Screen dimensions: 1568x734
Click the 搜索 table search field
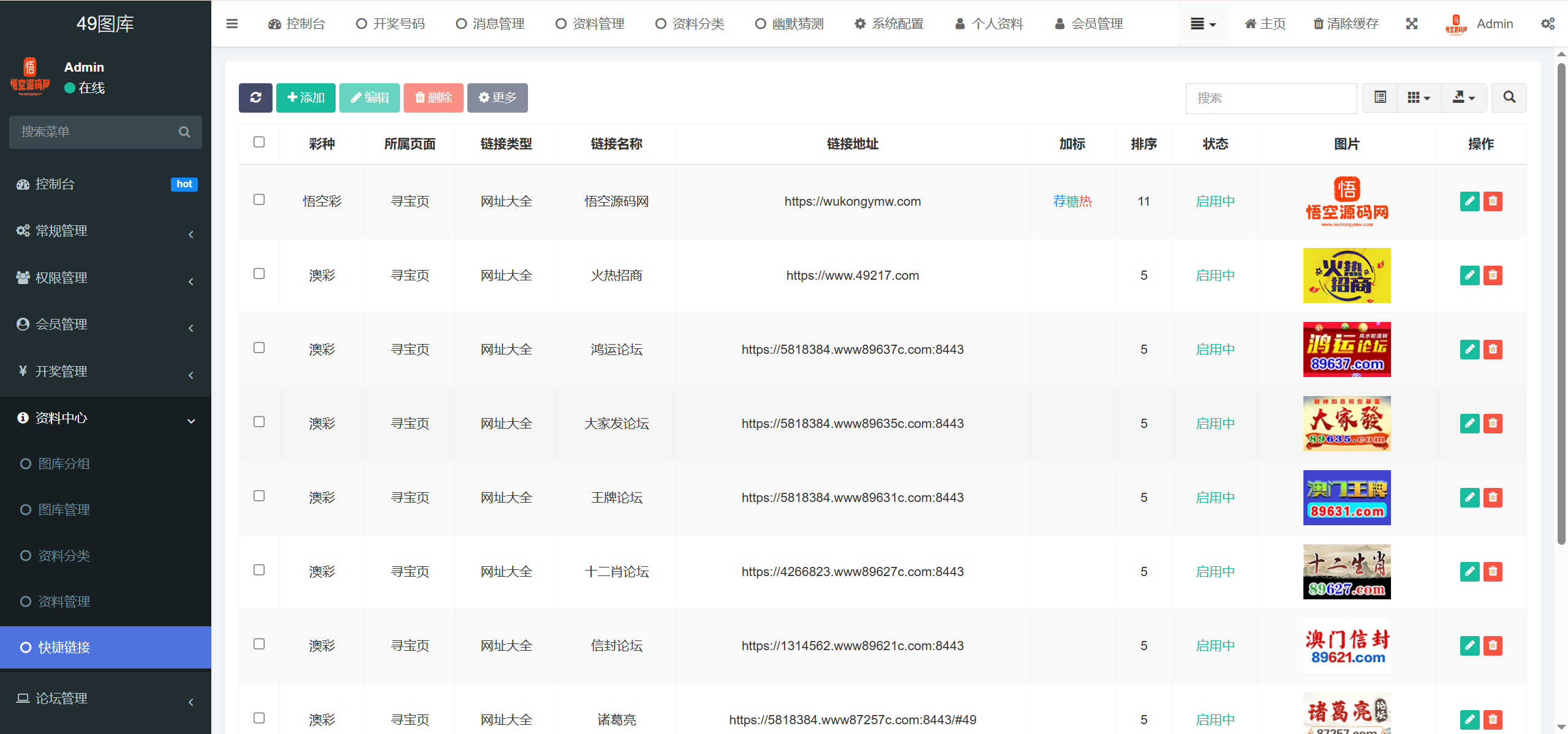(x=1271, y=98)
